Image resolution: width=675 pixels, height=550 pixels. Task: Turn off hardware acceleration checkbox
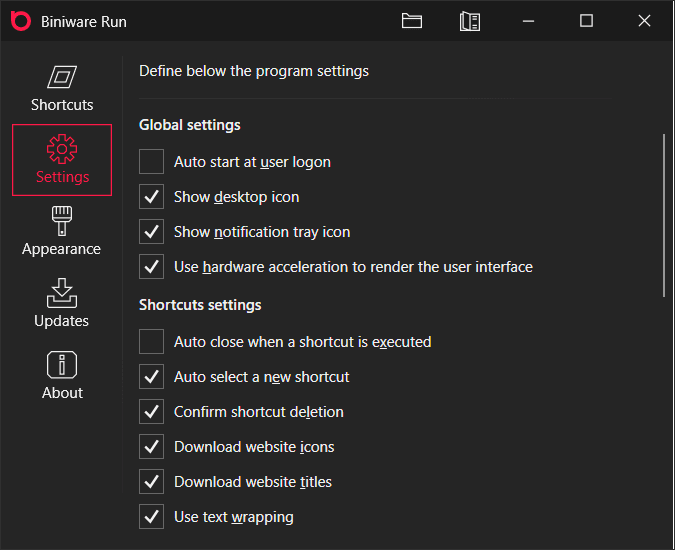click(152, 267)
